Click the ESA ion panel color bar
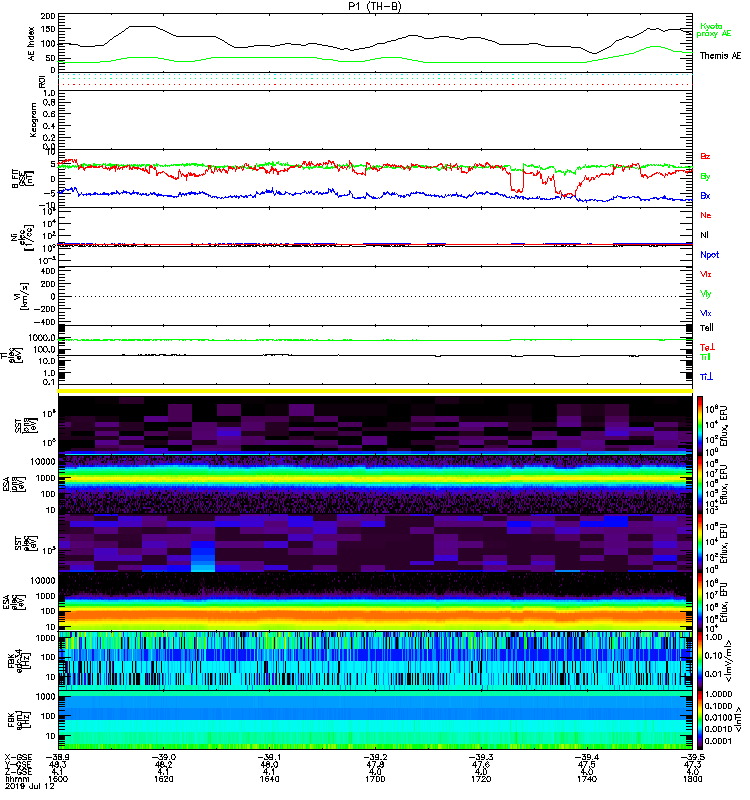The height and width of the screenshot is (800, 750). [x=700, y=484]
